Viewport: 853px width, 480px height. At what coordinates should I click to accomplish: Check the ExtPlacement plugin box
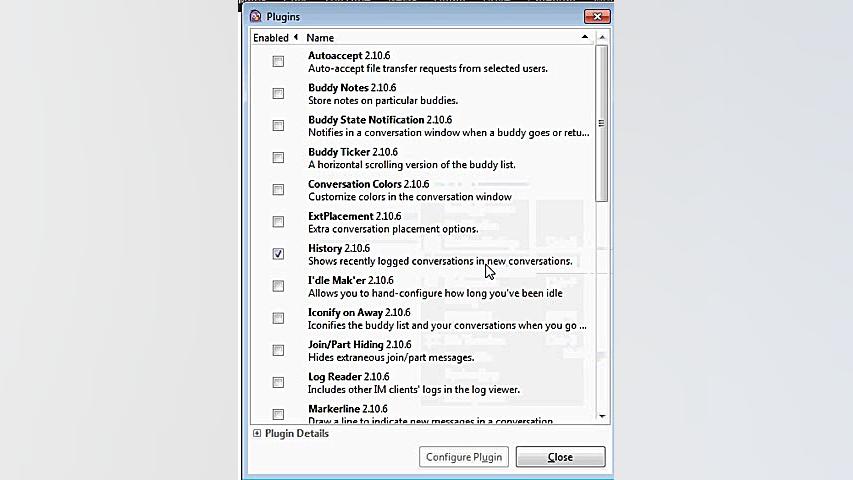click(x=278, y=222)
